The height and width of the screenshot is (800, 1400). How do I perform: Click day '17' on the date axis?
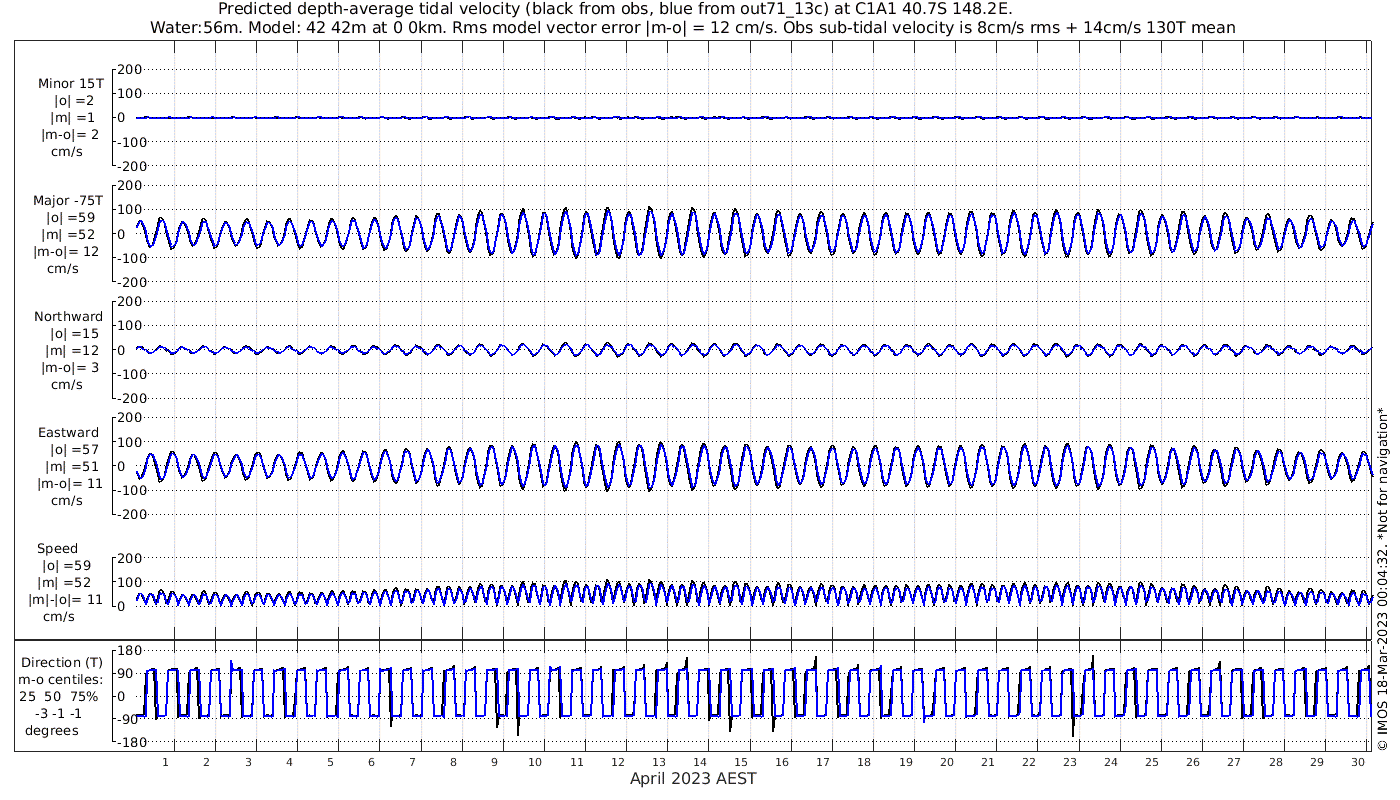point(823,762)
